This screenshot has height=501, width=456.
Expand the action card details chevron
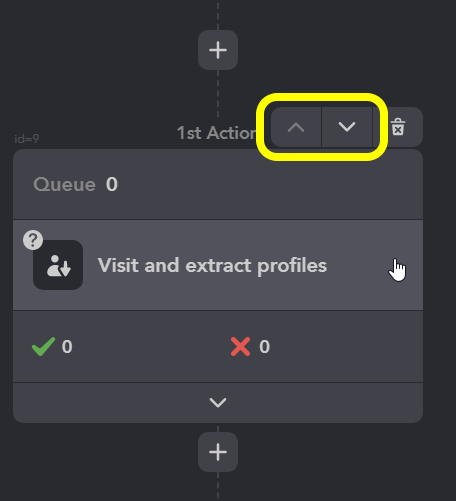click(218, 403)
